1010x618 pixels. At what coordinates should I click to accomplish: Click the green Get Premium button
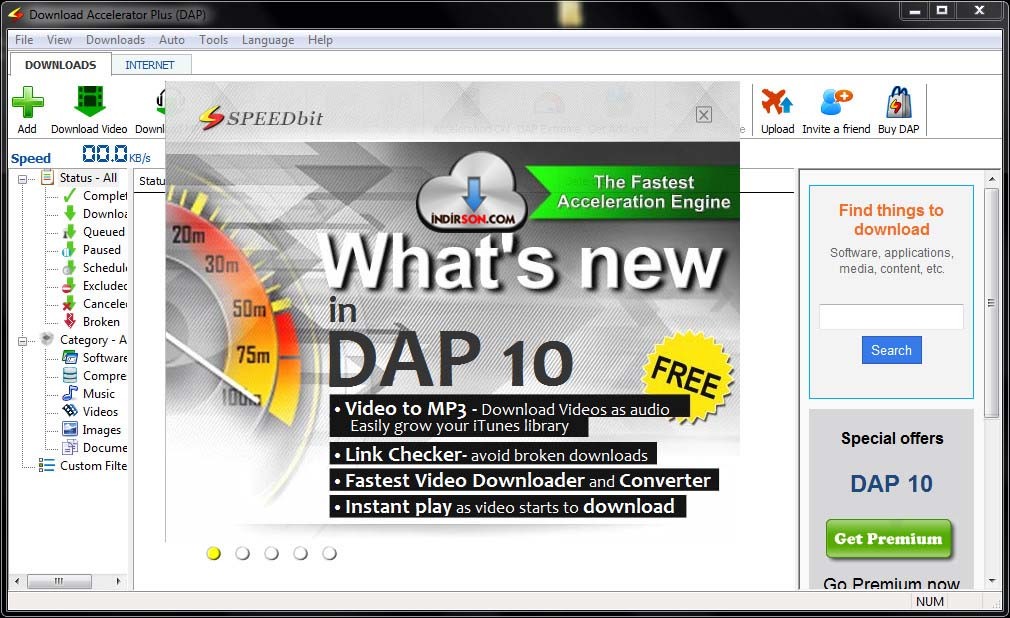click(x=888, y=539)
